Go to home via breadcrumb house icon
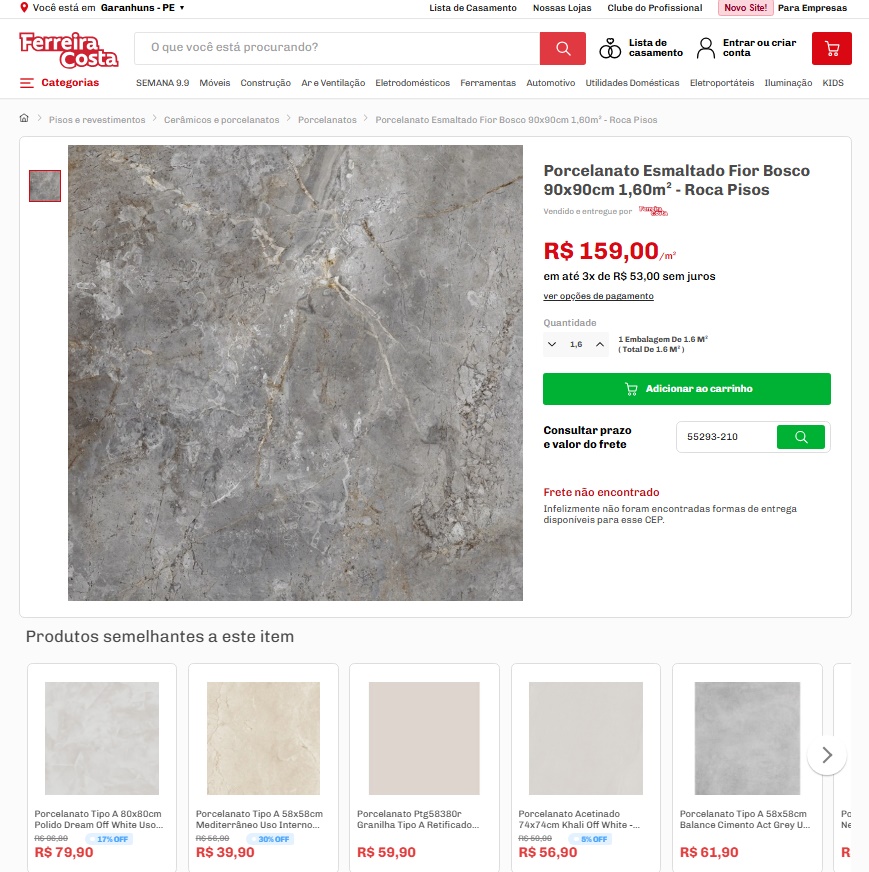This screenshot has width=869, height=872. pyautogui.click(x=24, y=118)
